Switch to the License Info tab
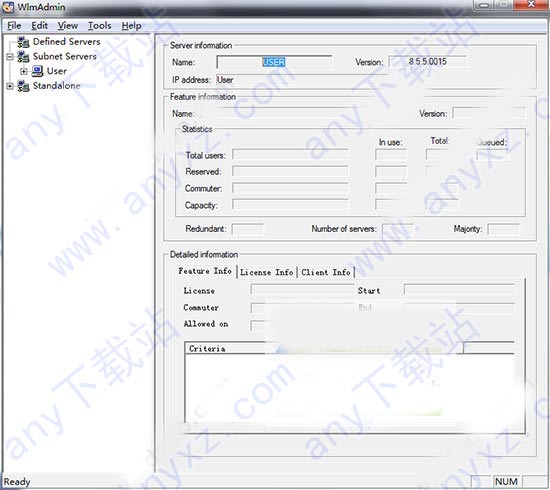The height and width of the screenshot is (490, 550). 267,273
